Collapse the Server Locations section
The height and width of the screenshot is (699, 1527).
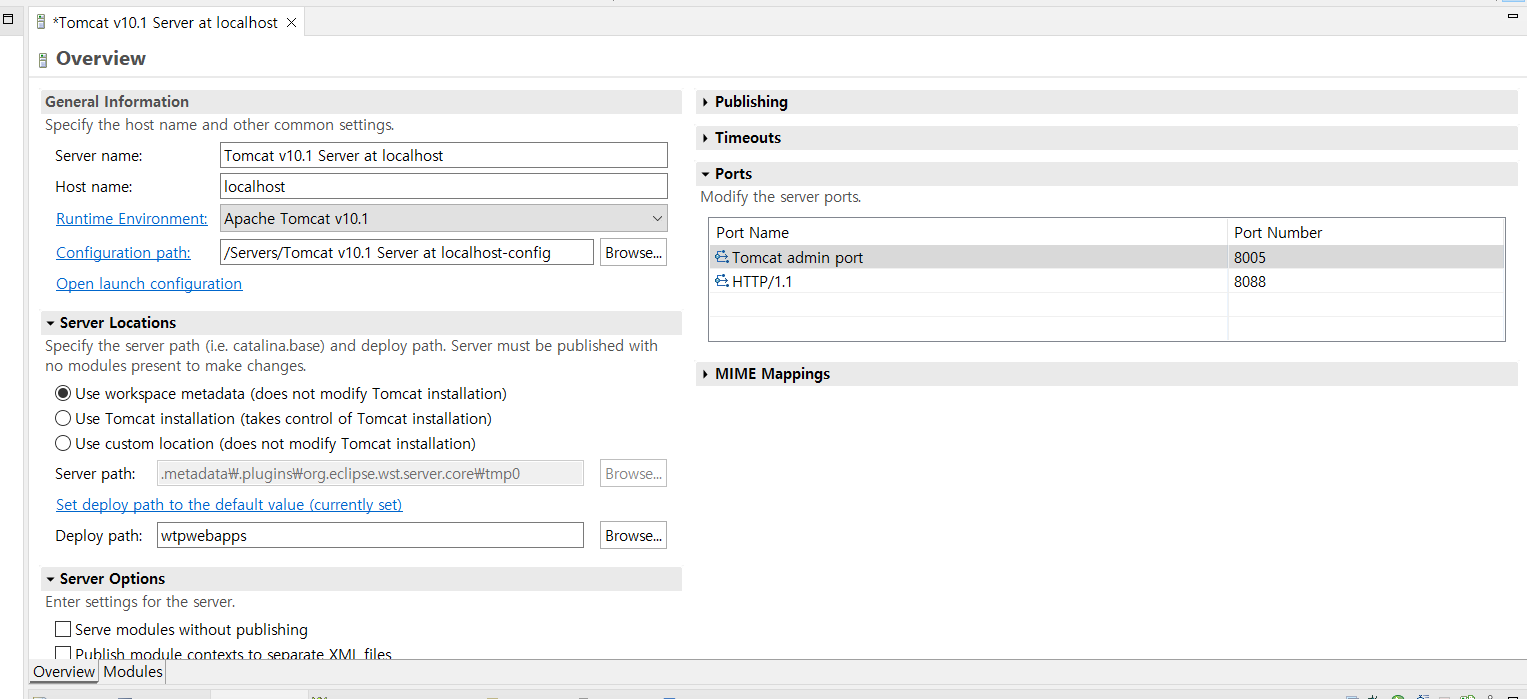point(50,323)
